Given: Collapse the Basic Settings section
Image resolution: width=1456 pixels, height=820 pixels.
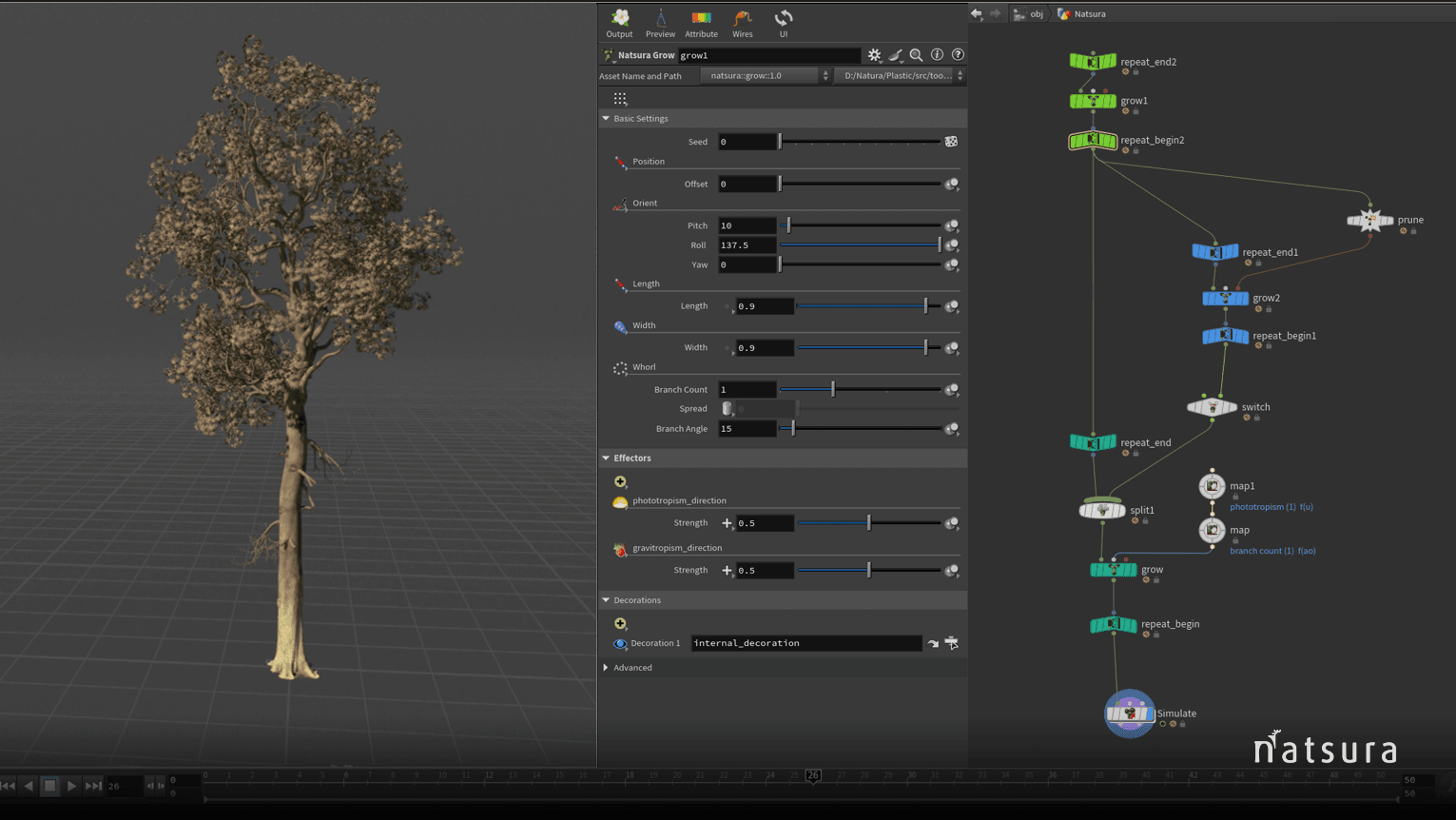Looking at the screenshot, I should (x=606, y=118).
